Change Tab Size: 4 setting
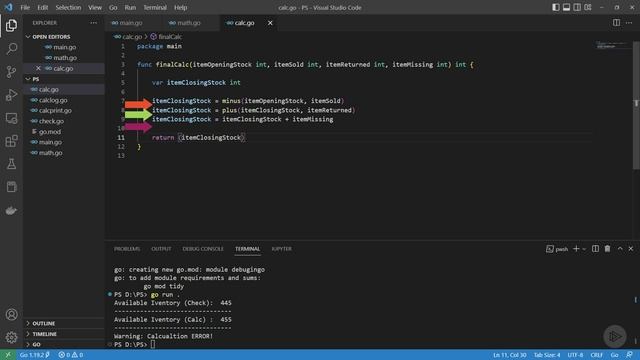The width and height of the screenshot is (640, 360). (x=547, y=355)
